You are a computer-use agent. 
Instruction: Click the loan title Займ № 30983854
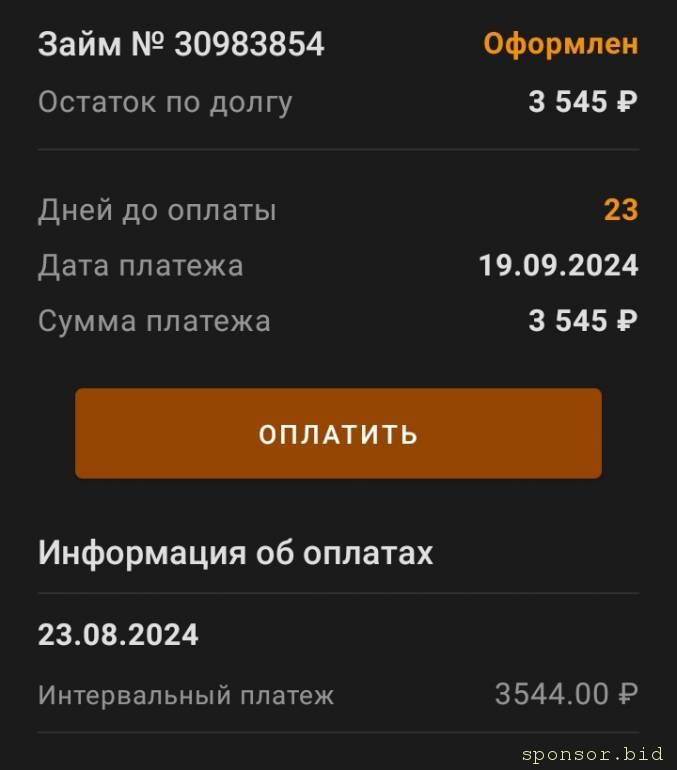(x=181, y=44)
